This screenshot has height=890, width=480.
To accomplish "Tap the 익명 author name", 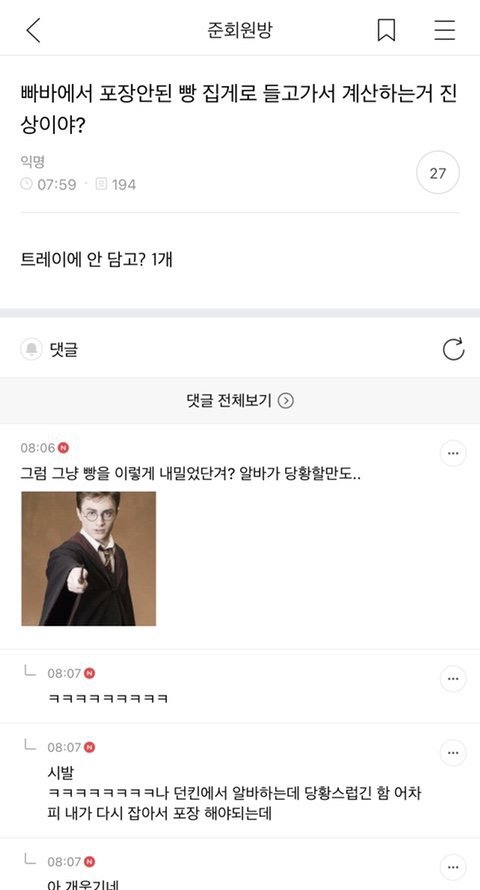I will point(32,162).
